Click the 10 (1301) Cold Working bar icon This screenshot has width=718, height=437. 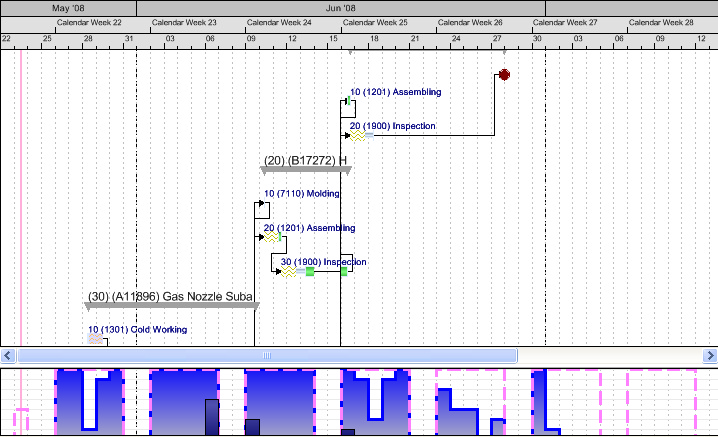coord(95,340)
